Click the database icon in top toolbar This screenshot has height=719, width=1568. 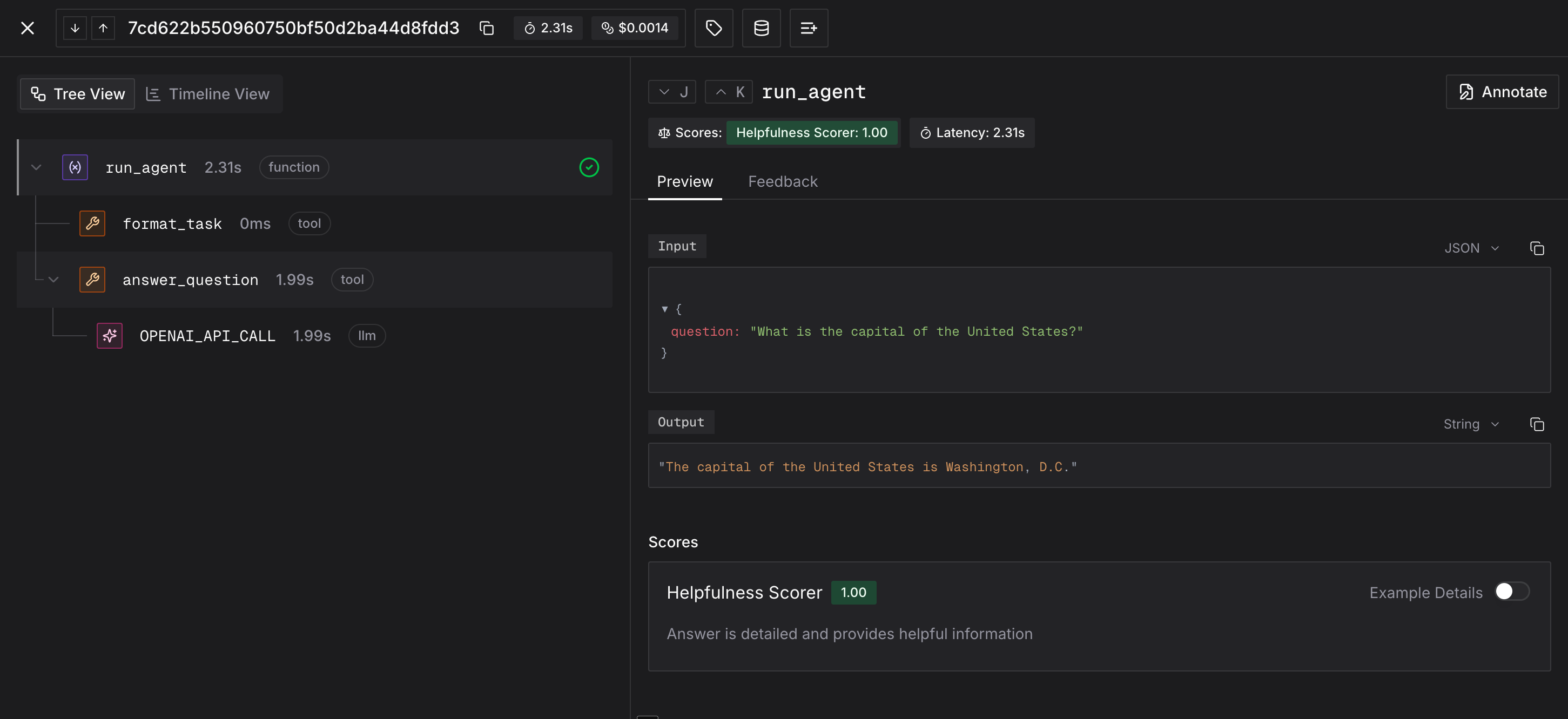[x=761, y=28]
